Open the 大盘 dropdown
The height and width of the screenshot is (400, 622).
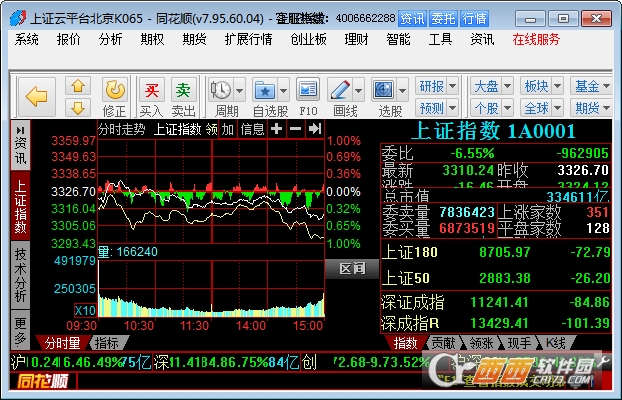[492, 86]
